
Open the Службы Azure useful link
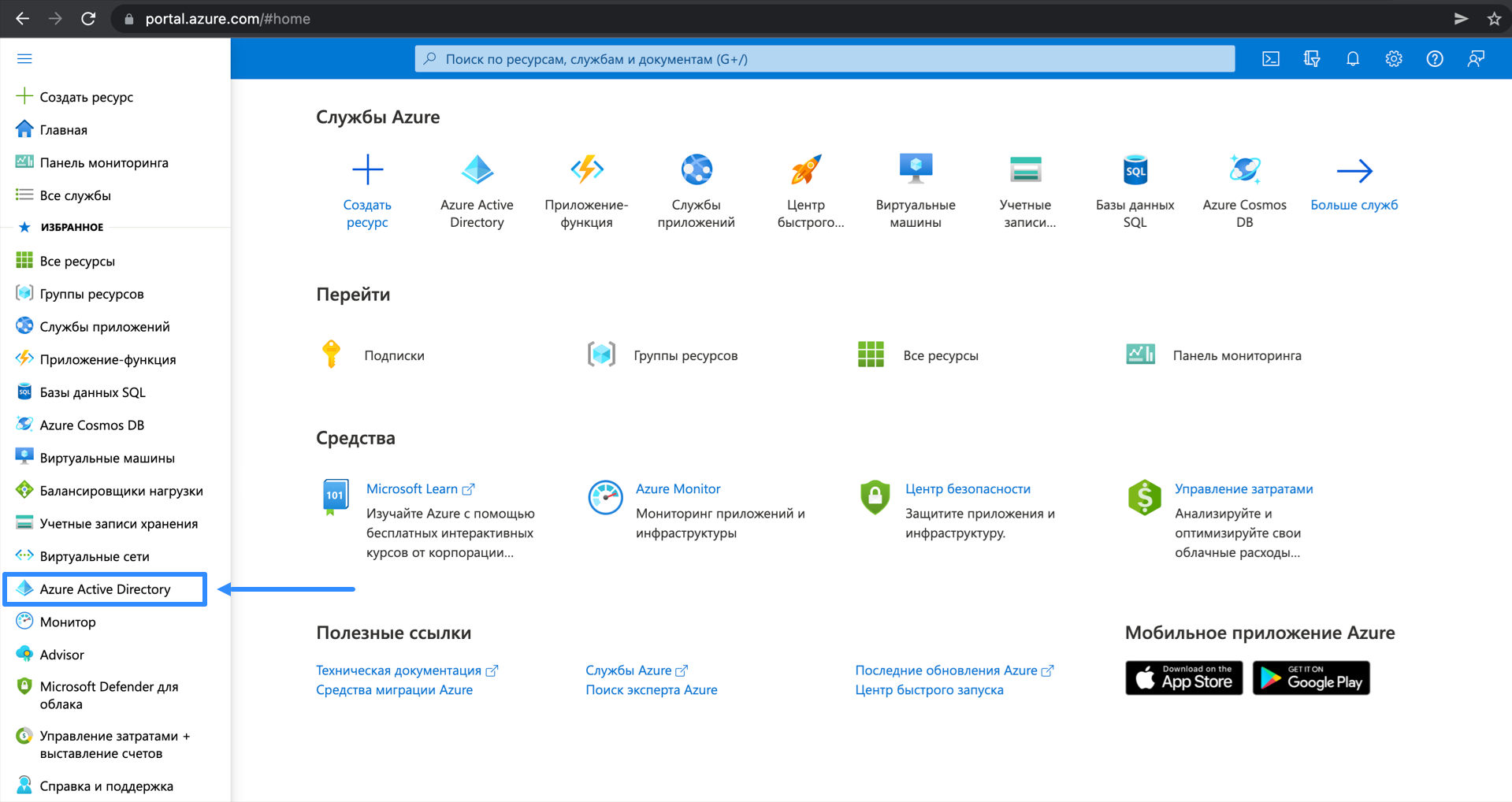click(x=637, y=670)
